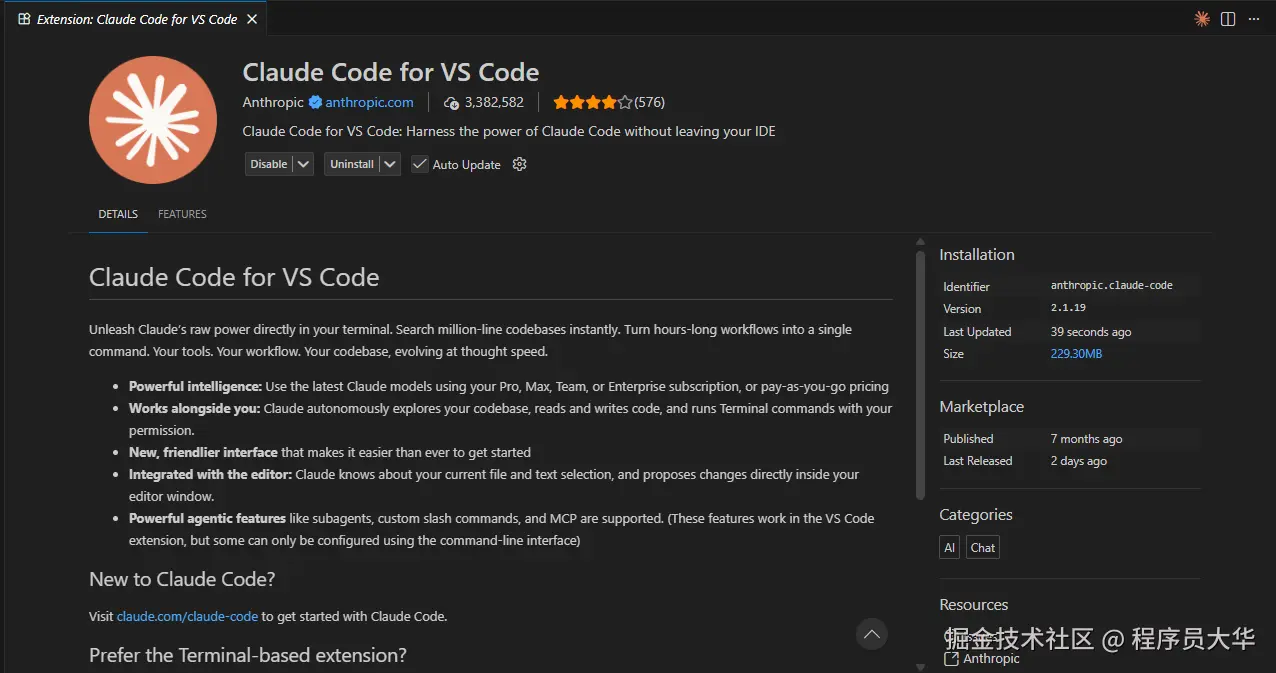
Task: Click the Claude spark icon in title bar
Action: pos(1202,19)
